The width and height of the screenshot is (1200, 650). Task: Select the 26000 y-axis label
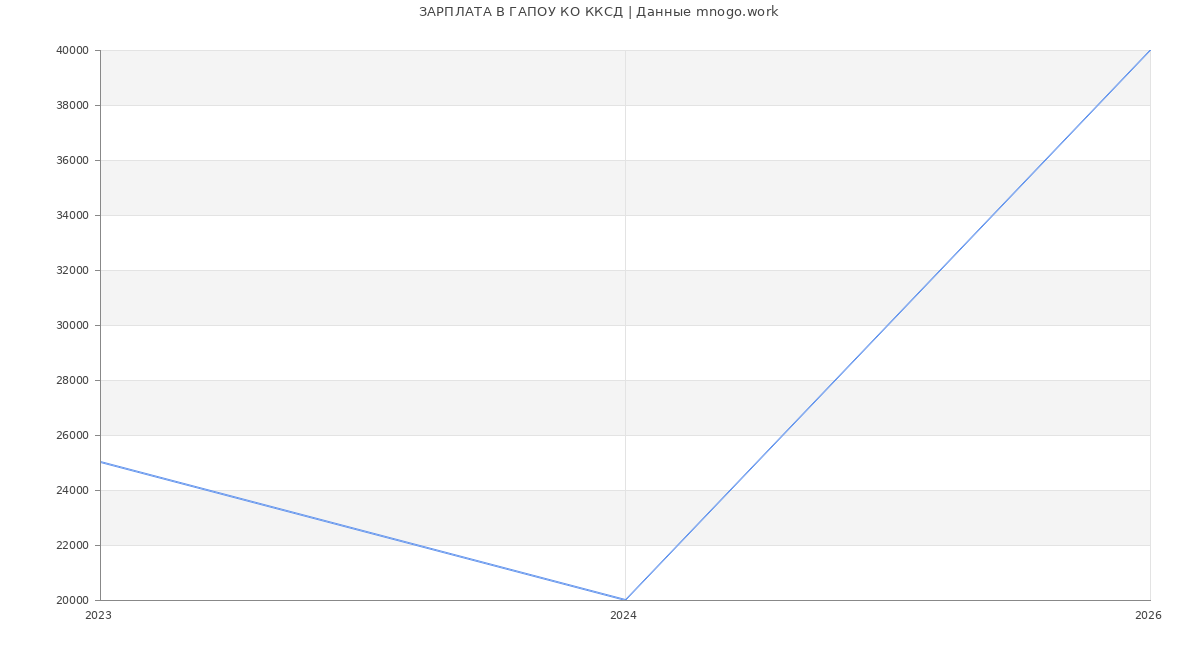coord(71,435)
